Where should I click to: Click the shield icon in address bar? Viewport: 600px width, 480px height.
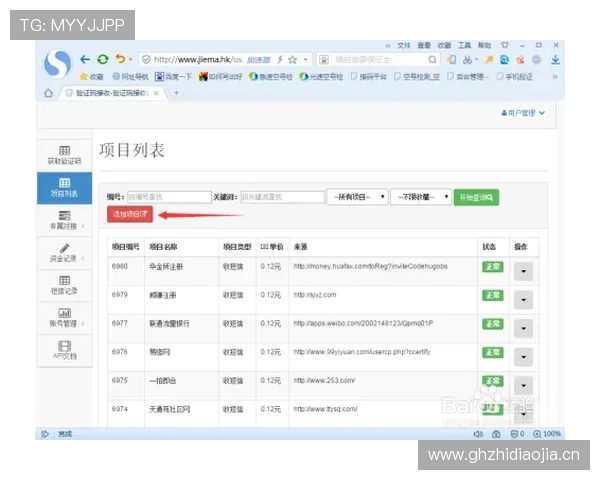click(146, 59)
